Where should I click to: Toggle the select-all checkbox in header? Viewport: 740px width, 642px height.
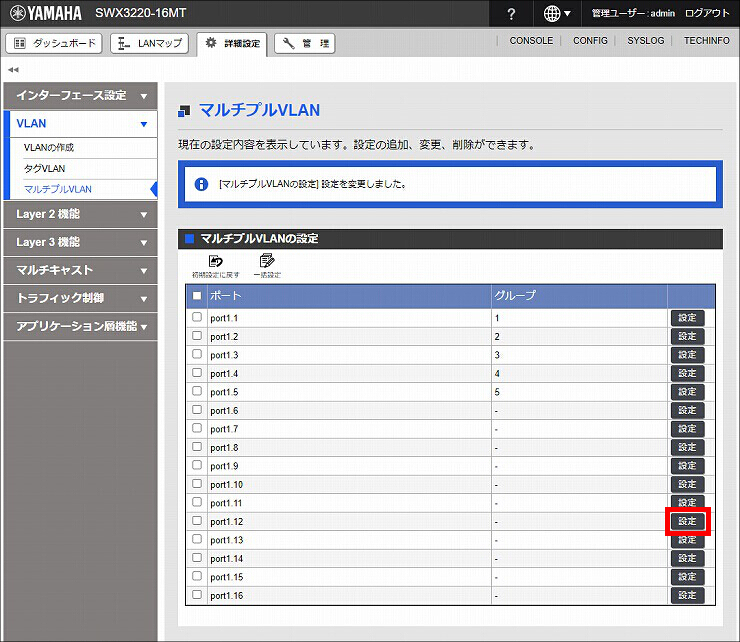(197, 296)
